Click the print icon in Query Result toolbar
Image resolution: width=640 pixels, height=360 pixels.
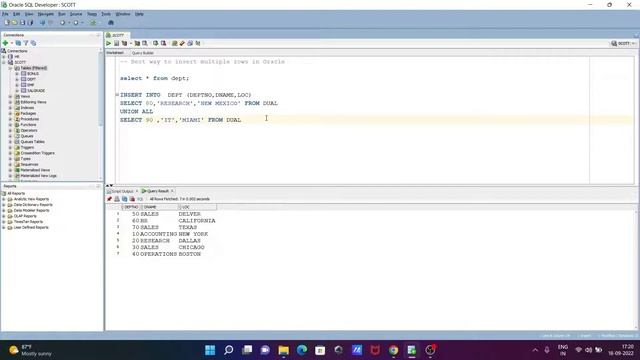pos(117,199)
